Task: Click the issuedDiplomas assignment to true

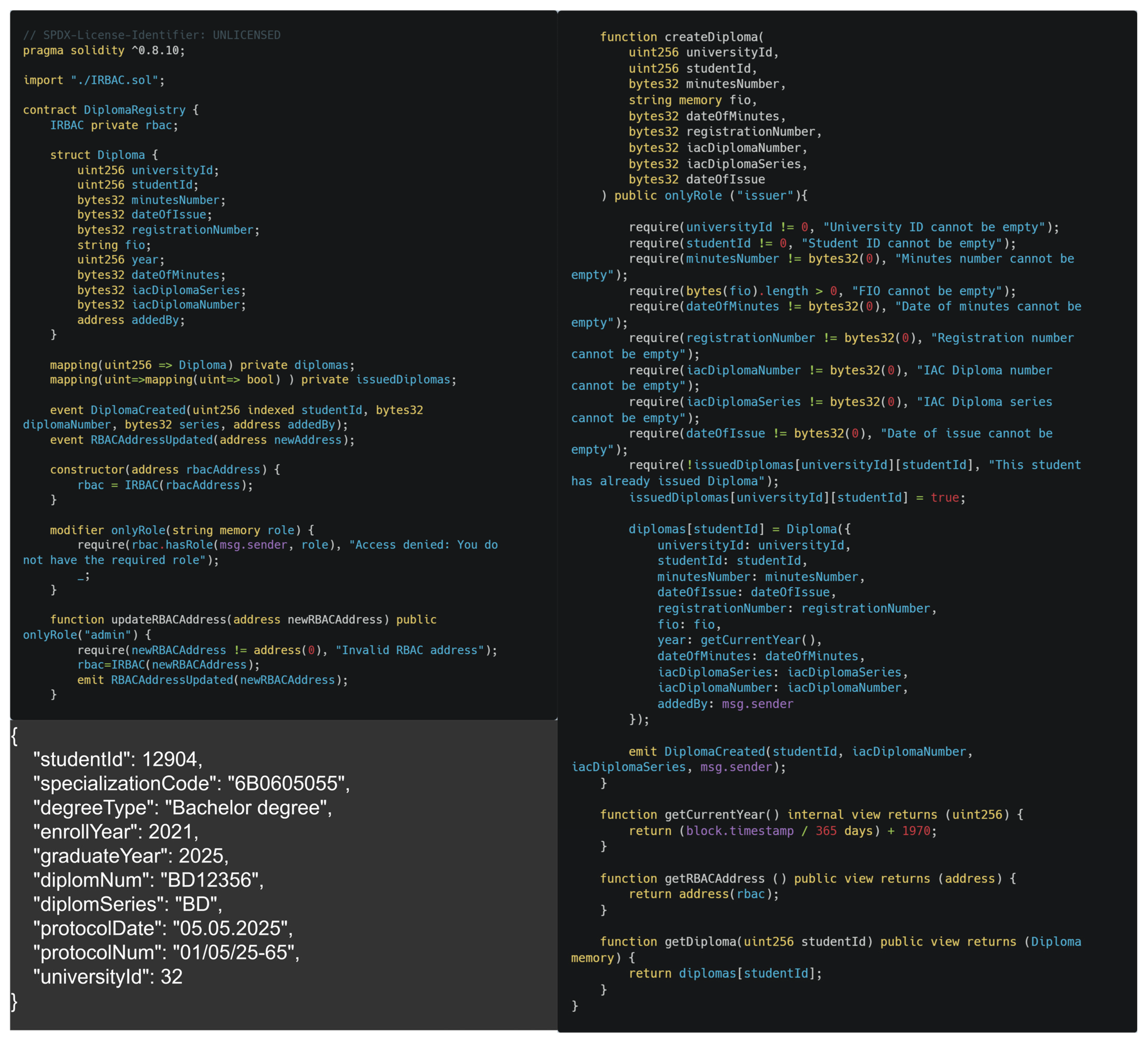Action: point(797,498)
